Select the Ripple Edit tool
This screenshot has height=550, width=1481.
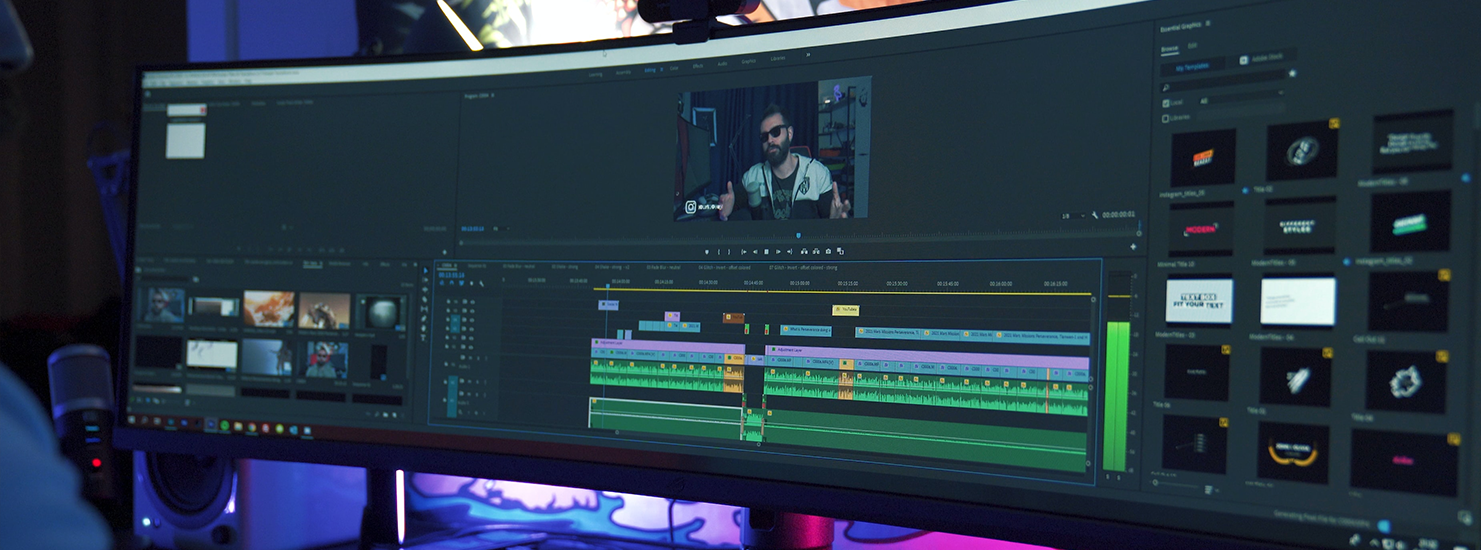click(x=425, y=289)
